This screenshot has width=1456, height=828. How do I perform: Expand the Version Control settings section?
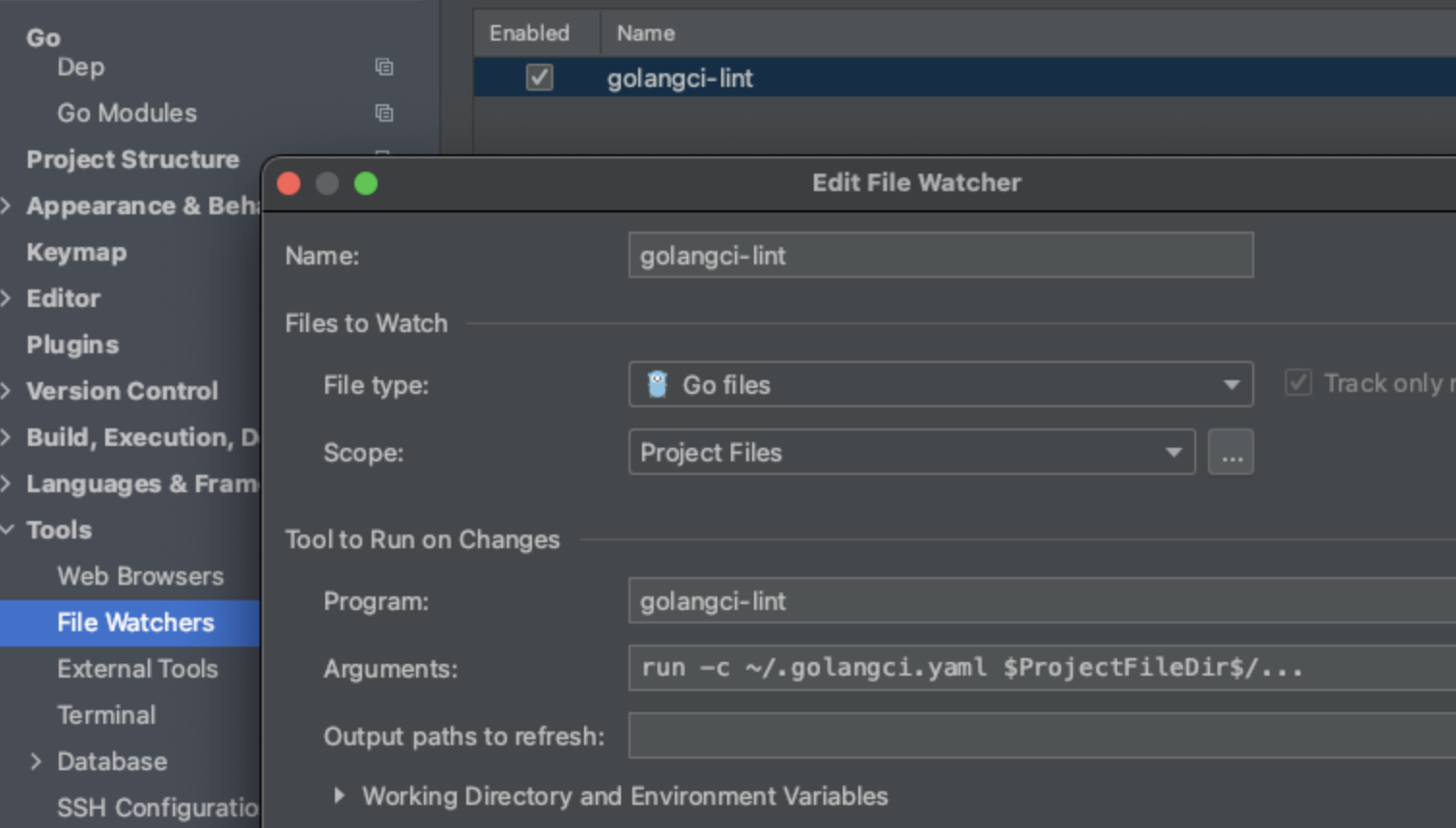[6, 391]
